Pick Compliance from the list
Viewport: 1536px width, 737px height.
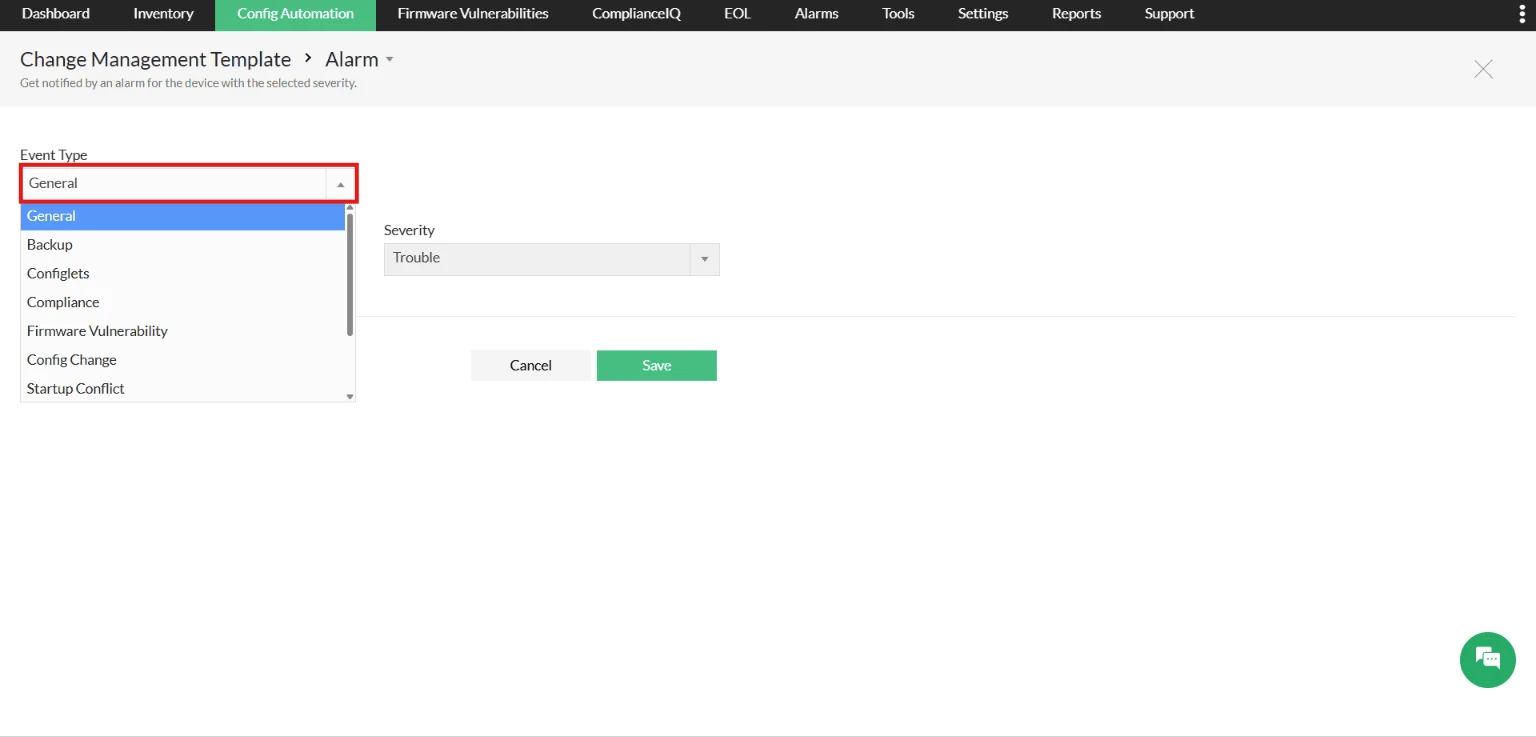click(183, 303)
